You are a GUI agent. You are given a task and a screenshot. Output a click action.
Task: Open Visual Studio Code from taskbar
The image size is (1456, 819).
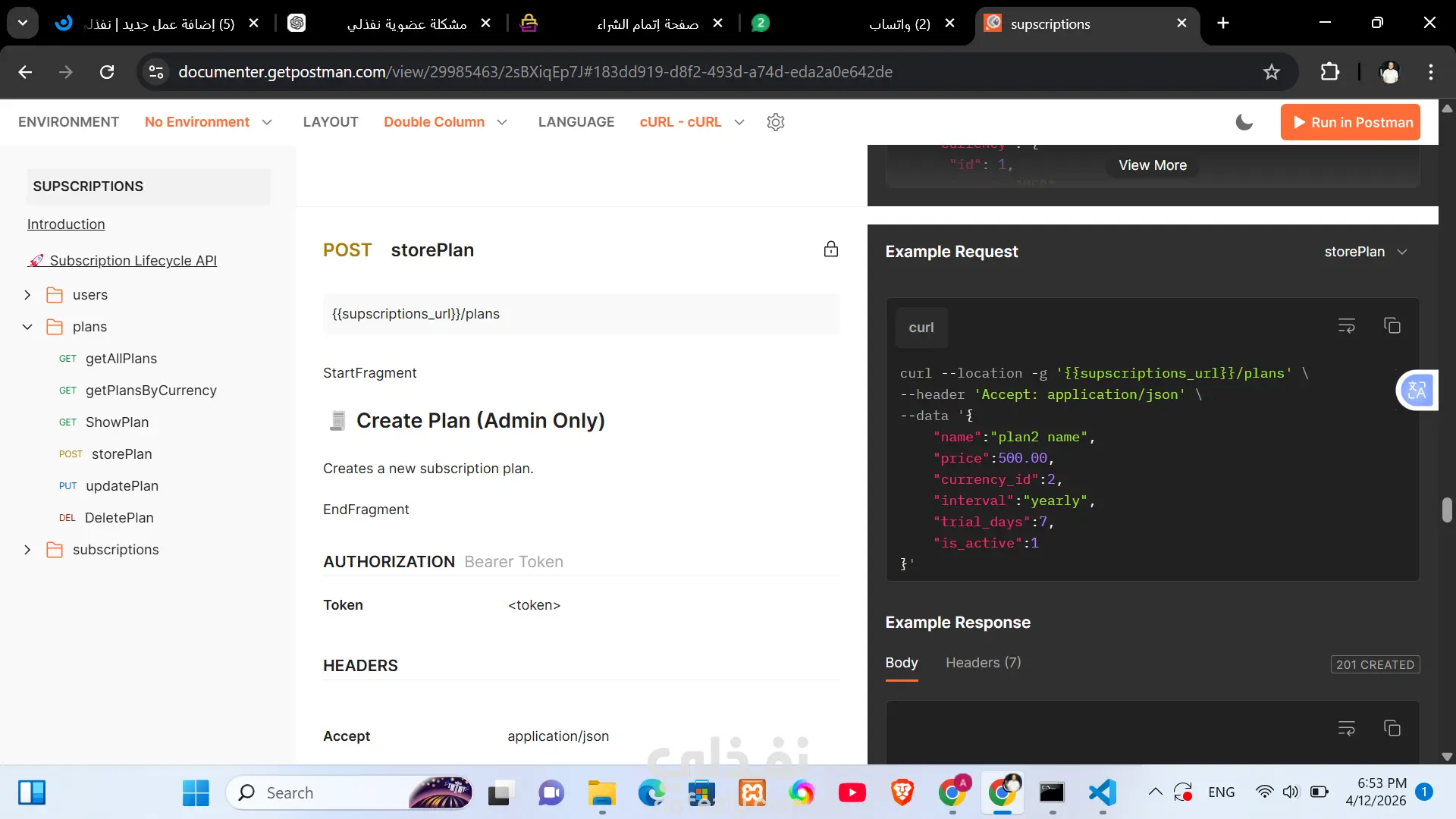coord(1102,792)
